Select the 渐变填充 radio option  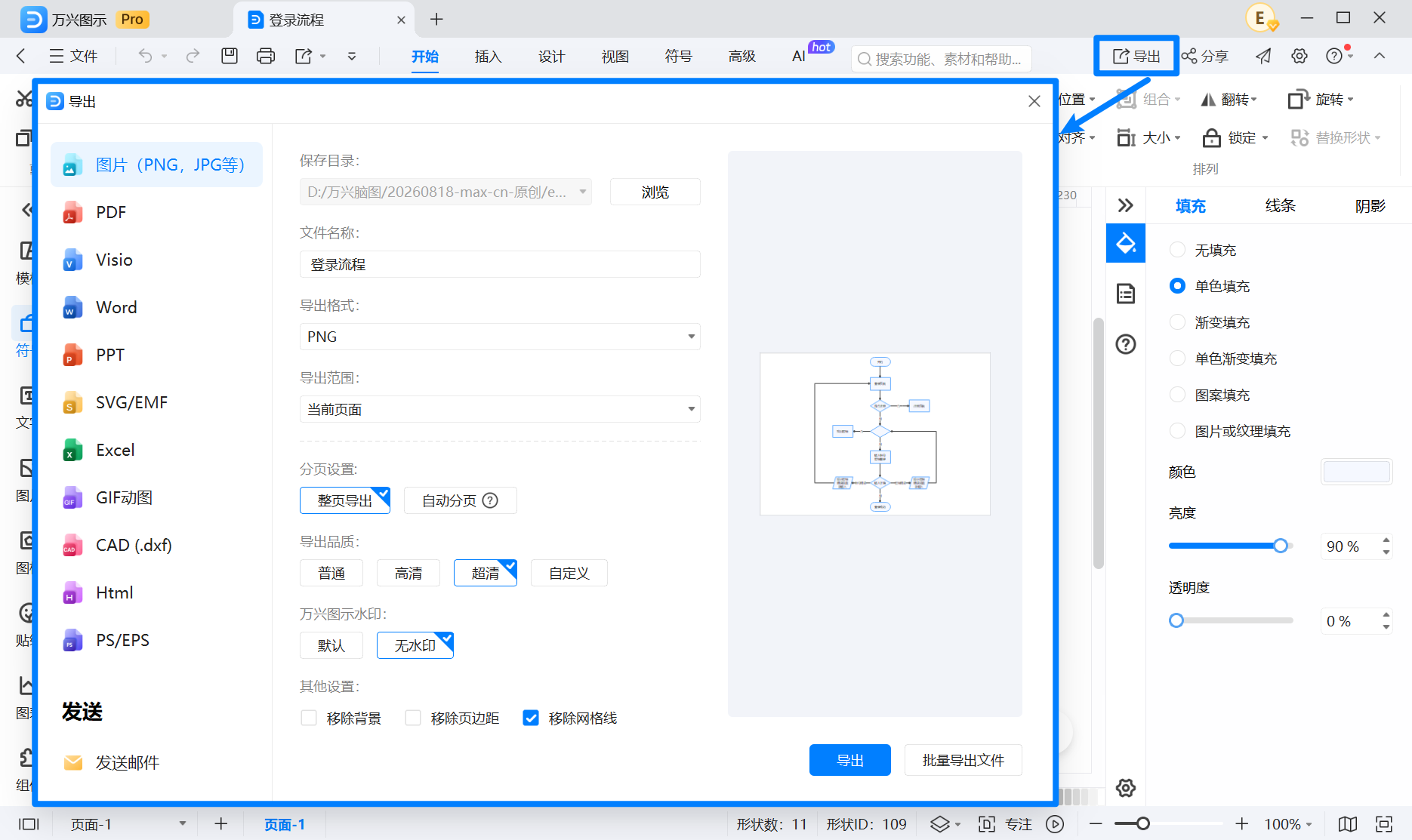(1177, 322)
